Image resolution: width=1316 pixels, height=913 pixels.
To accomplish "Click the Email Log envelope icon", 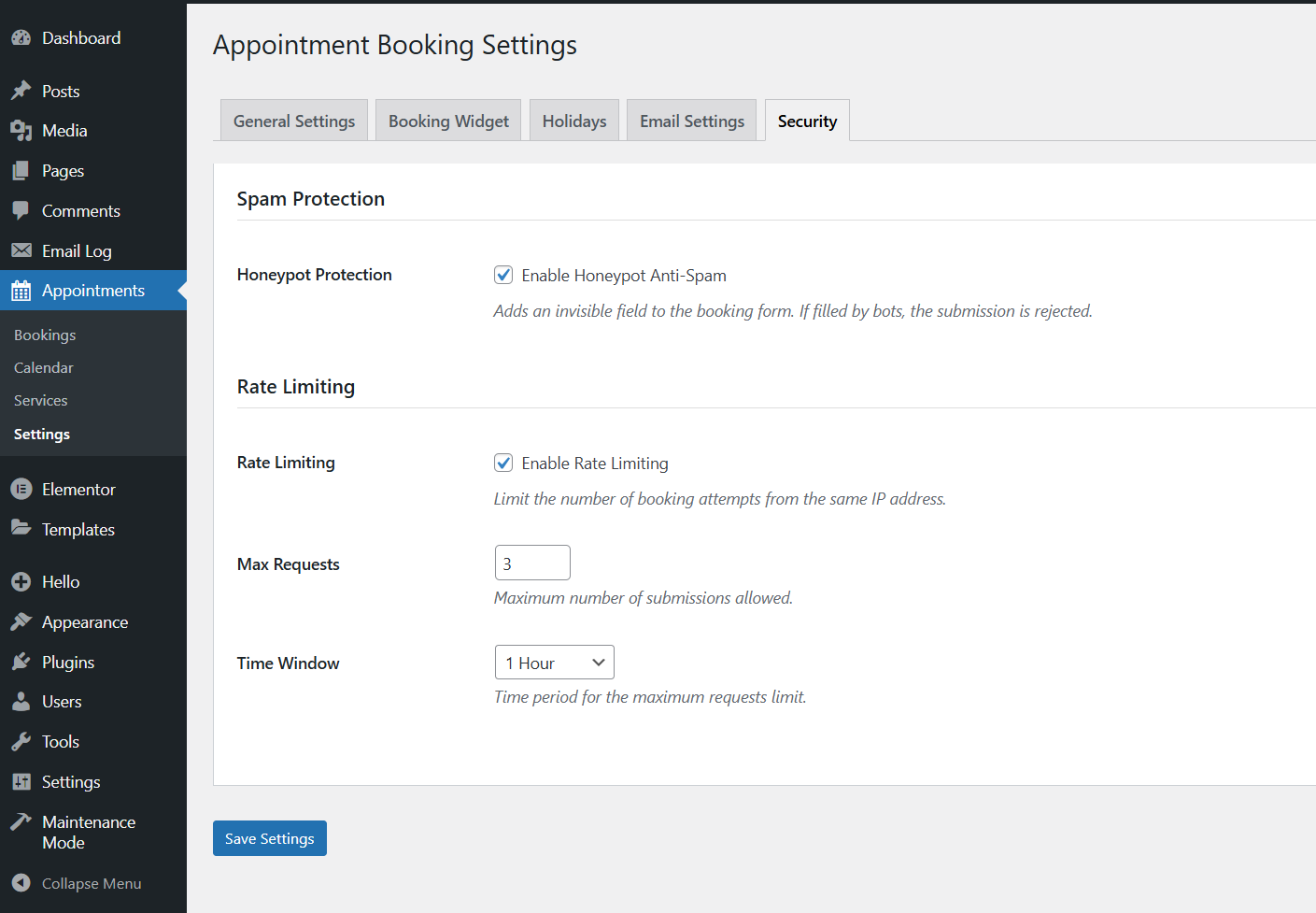I will tap(21, 250).
